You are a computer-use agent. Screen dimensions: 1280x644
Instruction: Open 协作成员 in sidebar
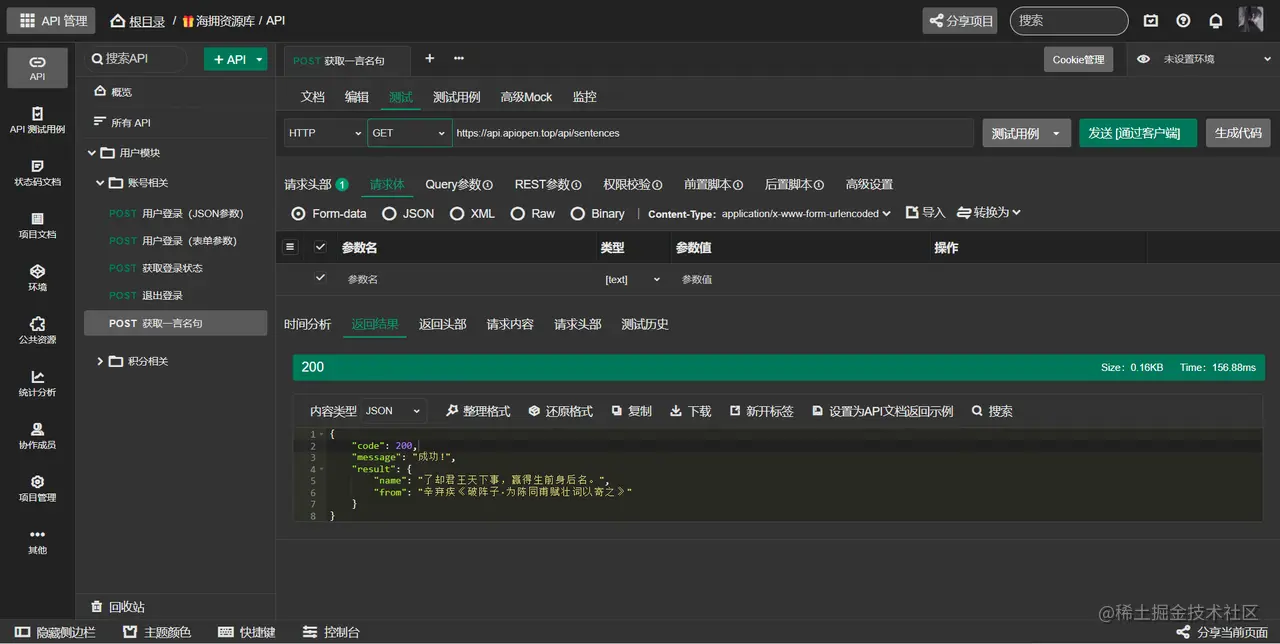tap(37, 435)
